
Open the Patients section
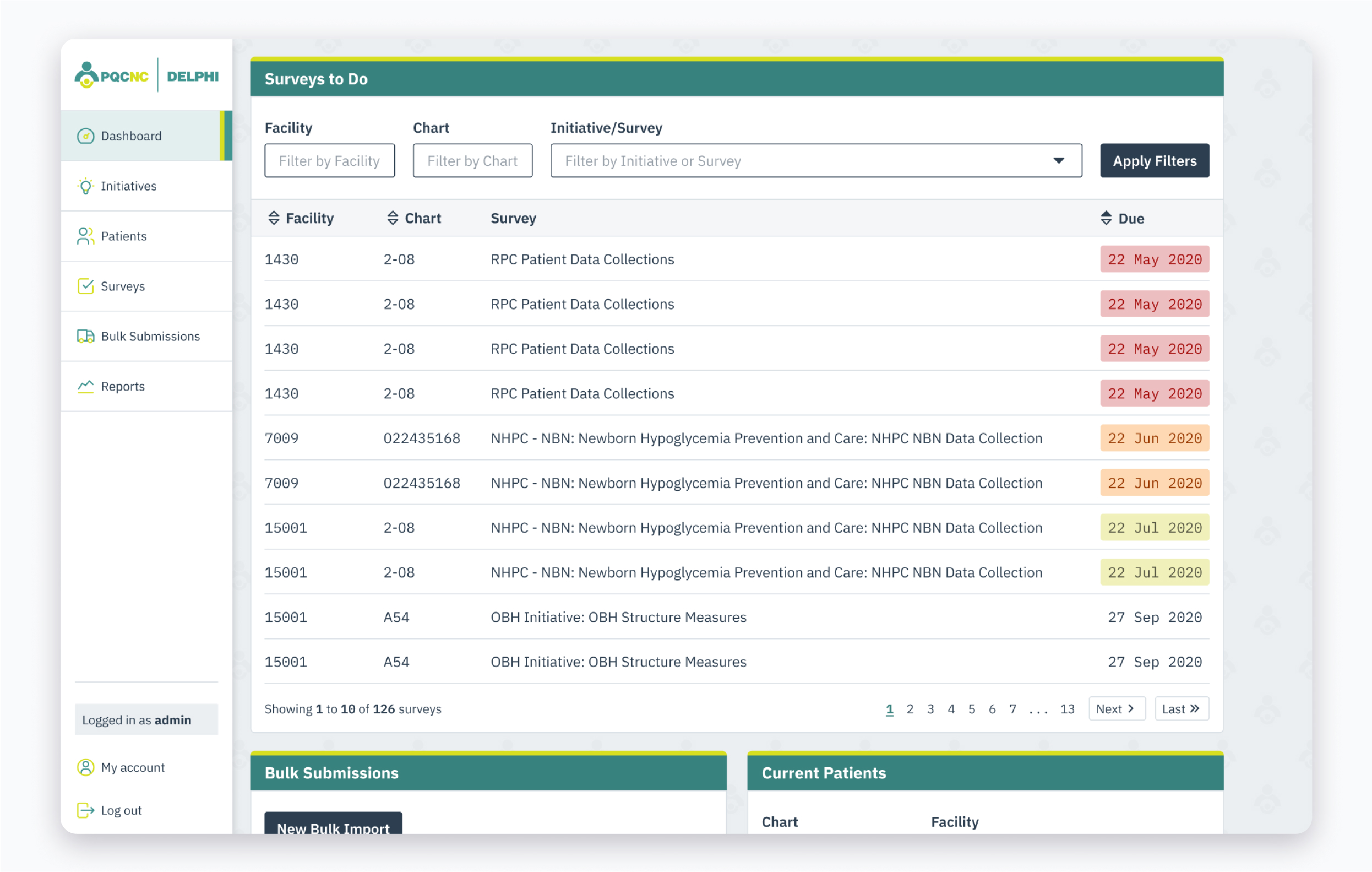click(123, 236)
